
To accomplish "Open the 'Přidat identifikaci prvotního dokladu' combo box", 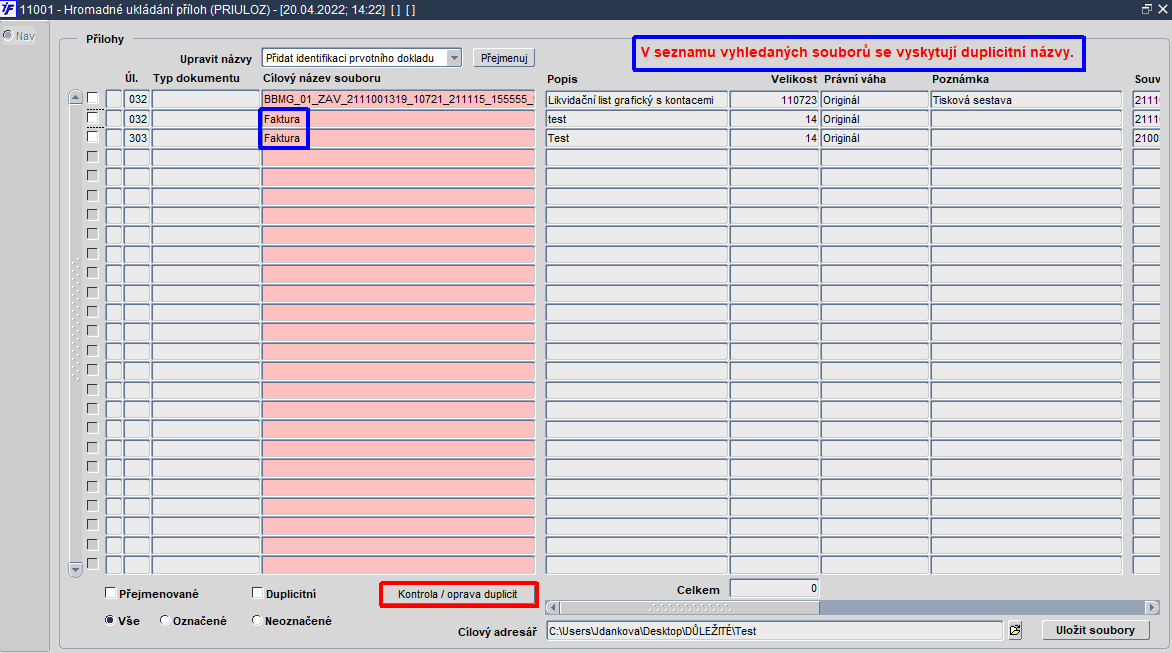I will point(362,58).
